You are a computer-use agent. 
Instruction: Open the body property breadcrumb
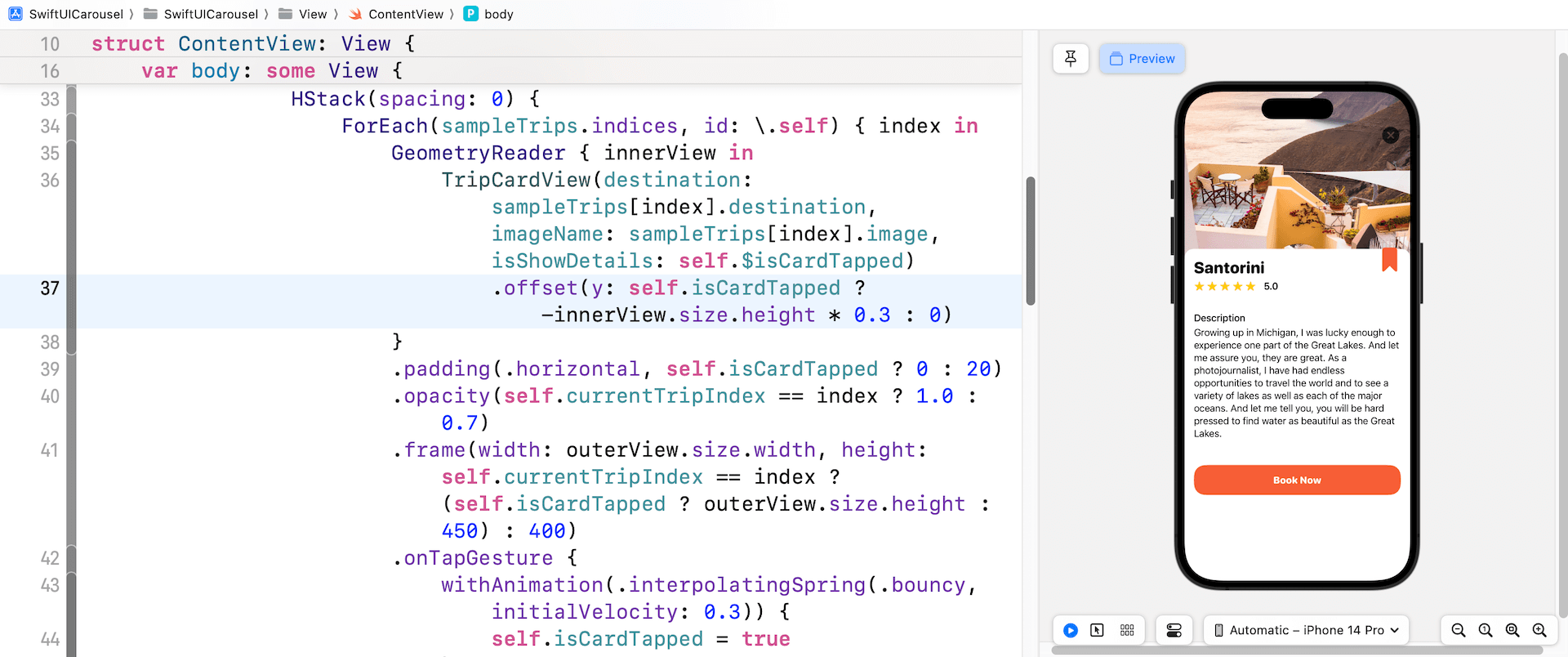pos(498,14)
